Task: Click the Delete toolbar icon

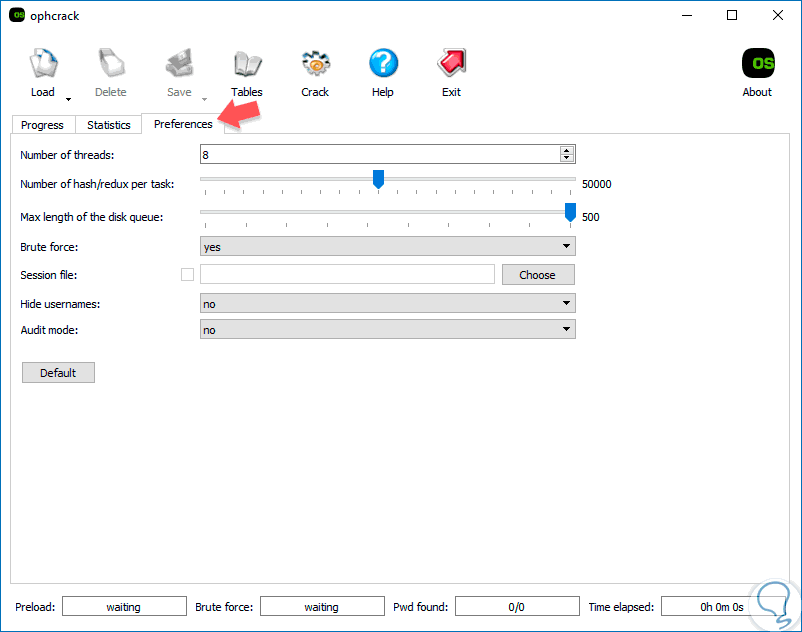Action: click(111, 64)
